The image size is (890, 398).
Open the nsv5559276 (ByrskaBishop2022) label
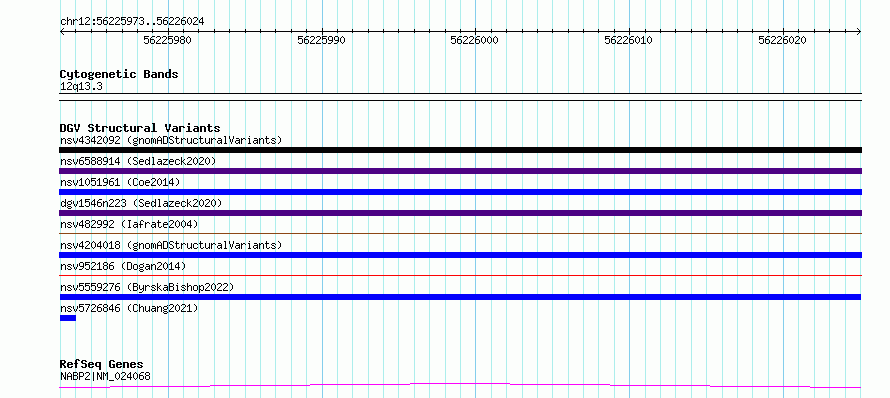147,287
